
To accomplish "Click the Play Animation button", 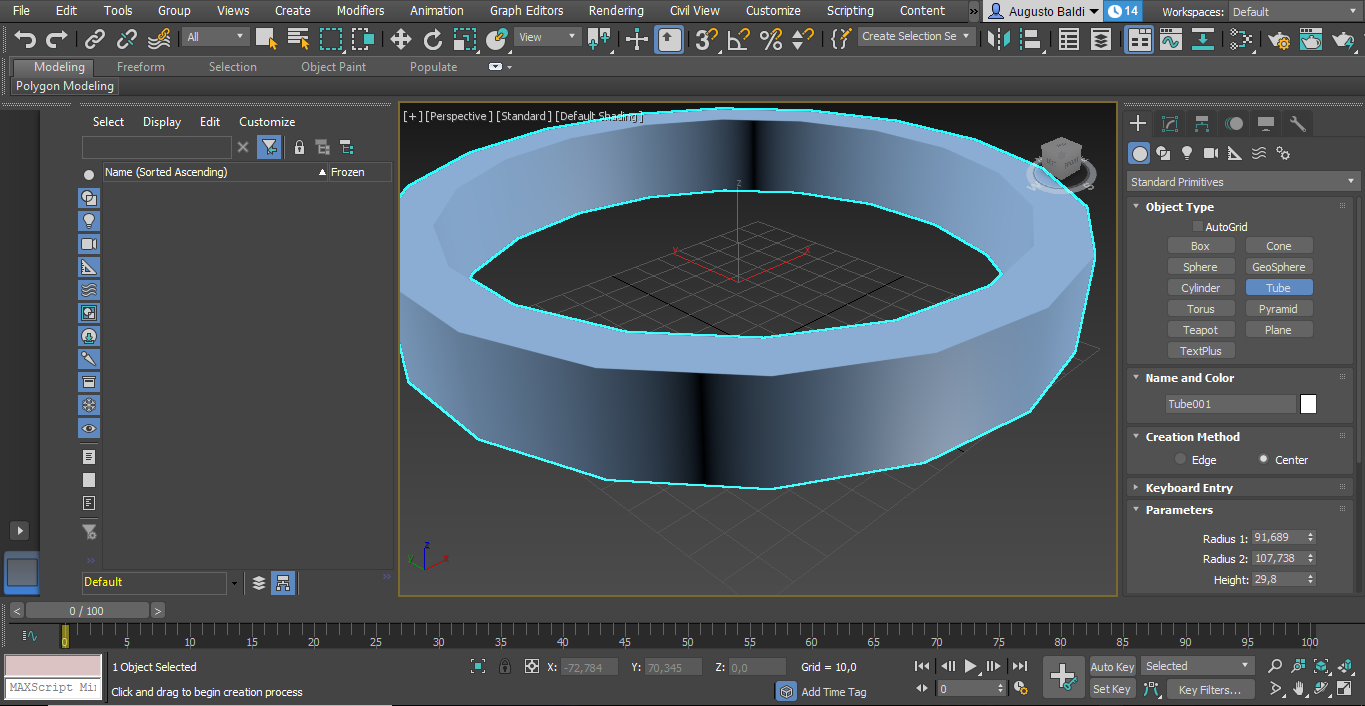I will coord(970,666).
